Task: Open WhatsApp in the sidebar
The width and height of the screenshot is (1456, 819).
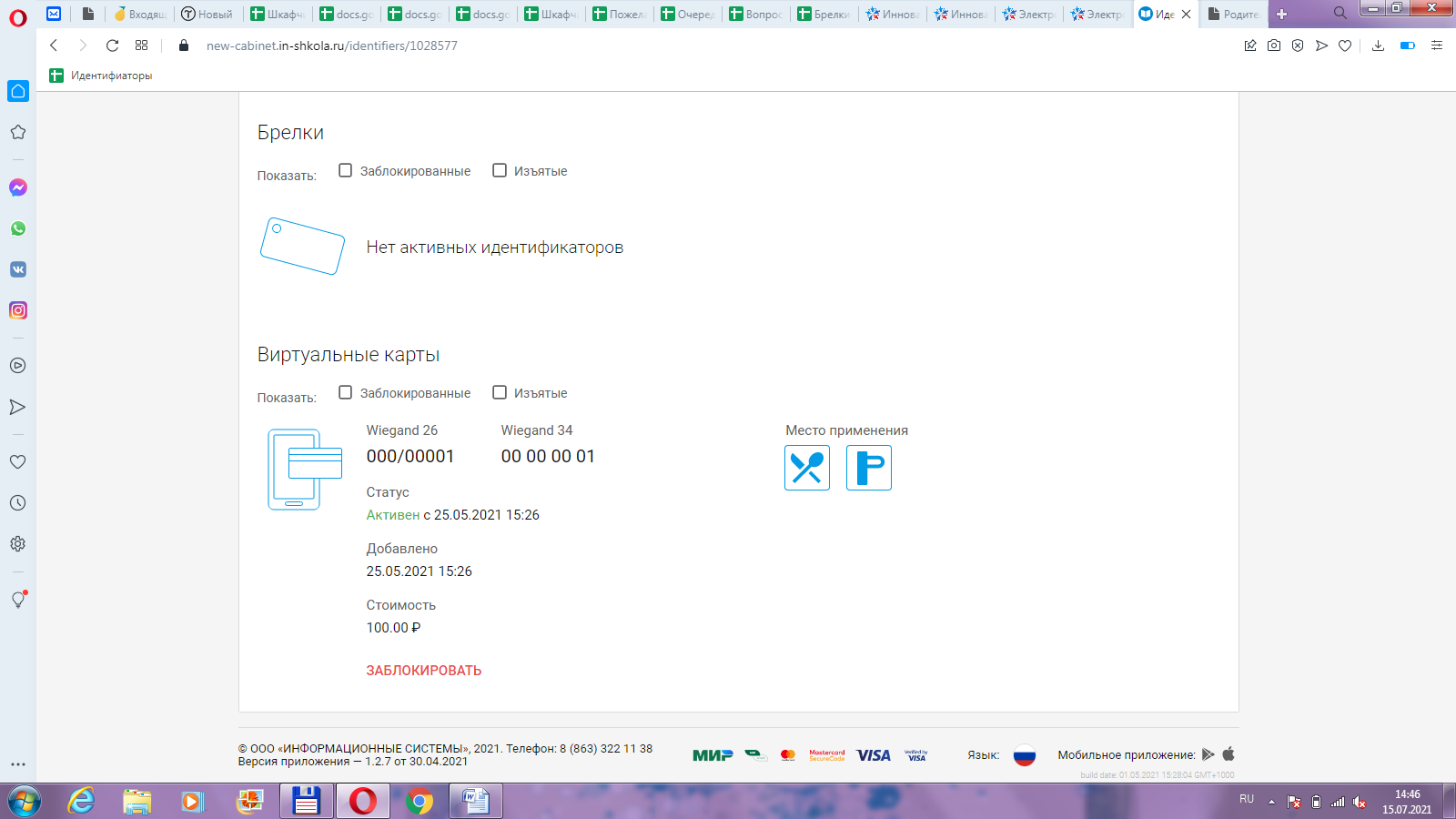Action: click(18, 228)
